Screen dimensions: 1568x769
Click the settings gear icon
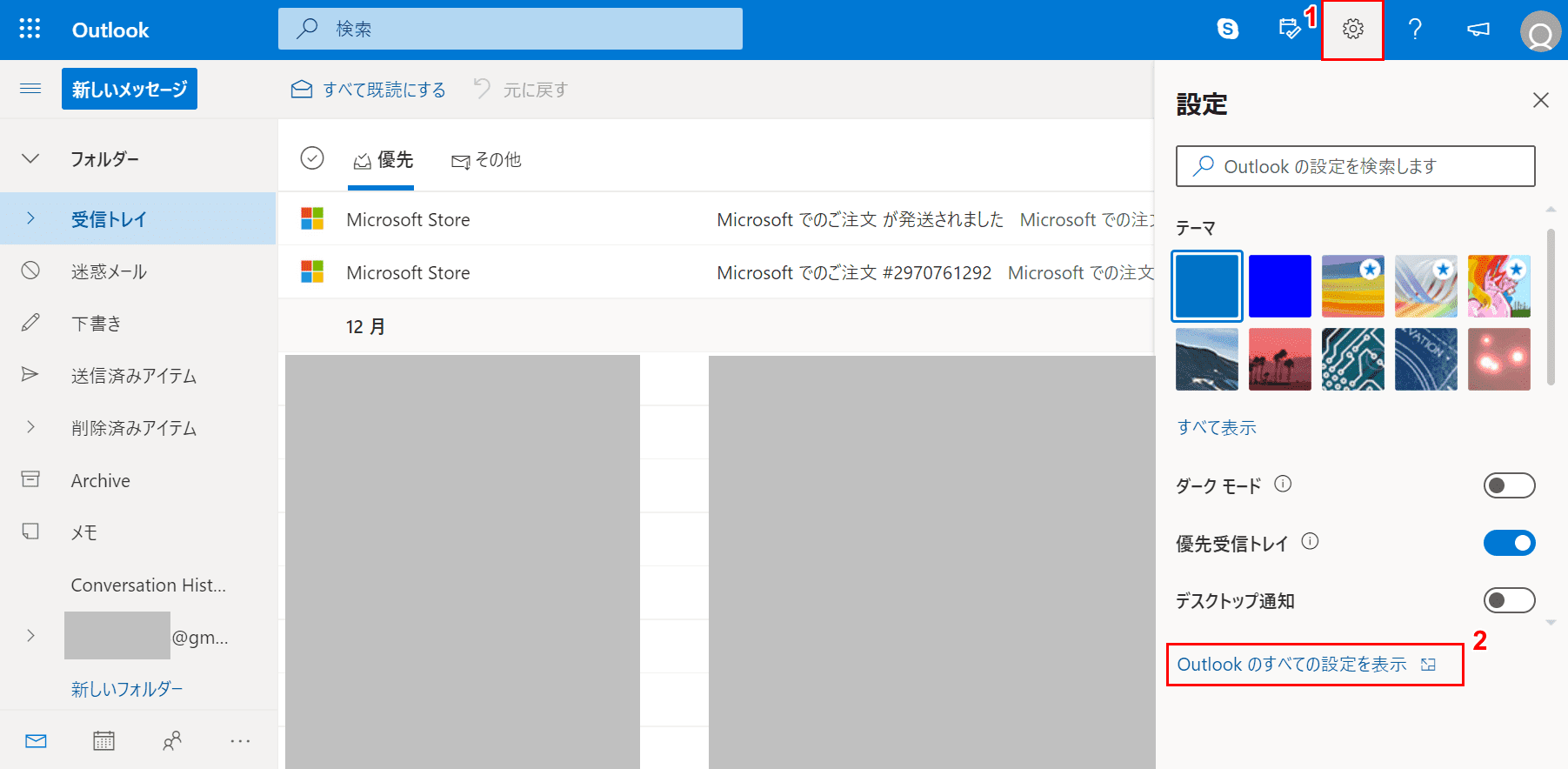coord(1352,30)
